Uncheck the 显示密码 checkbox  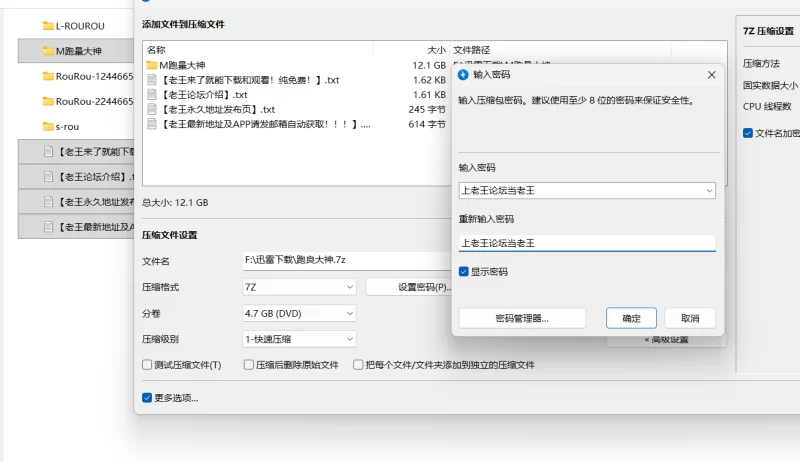click(464, 271)
